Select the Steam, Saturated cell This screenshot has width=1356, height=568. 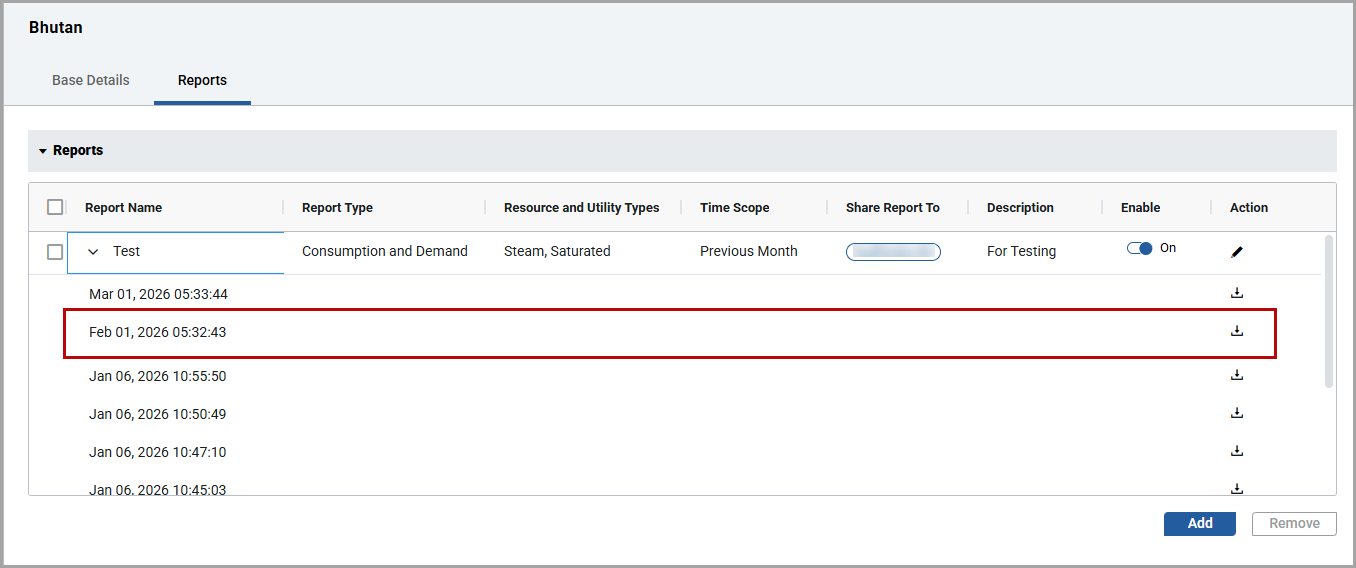557,252
